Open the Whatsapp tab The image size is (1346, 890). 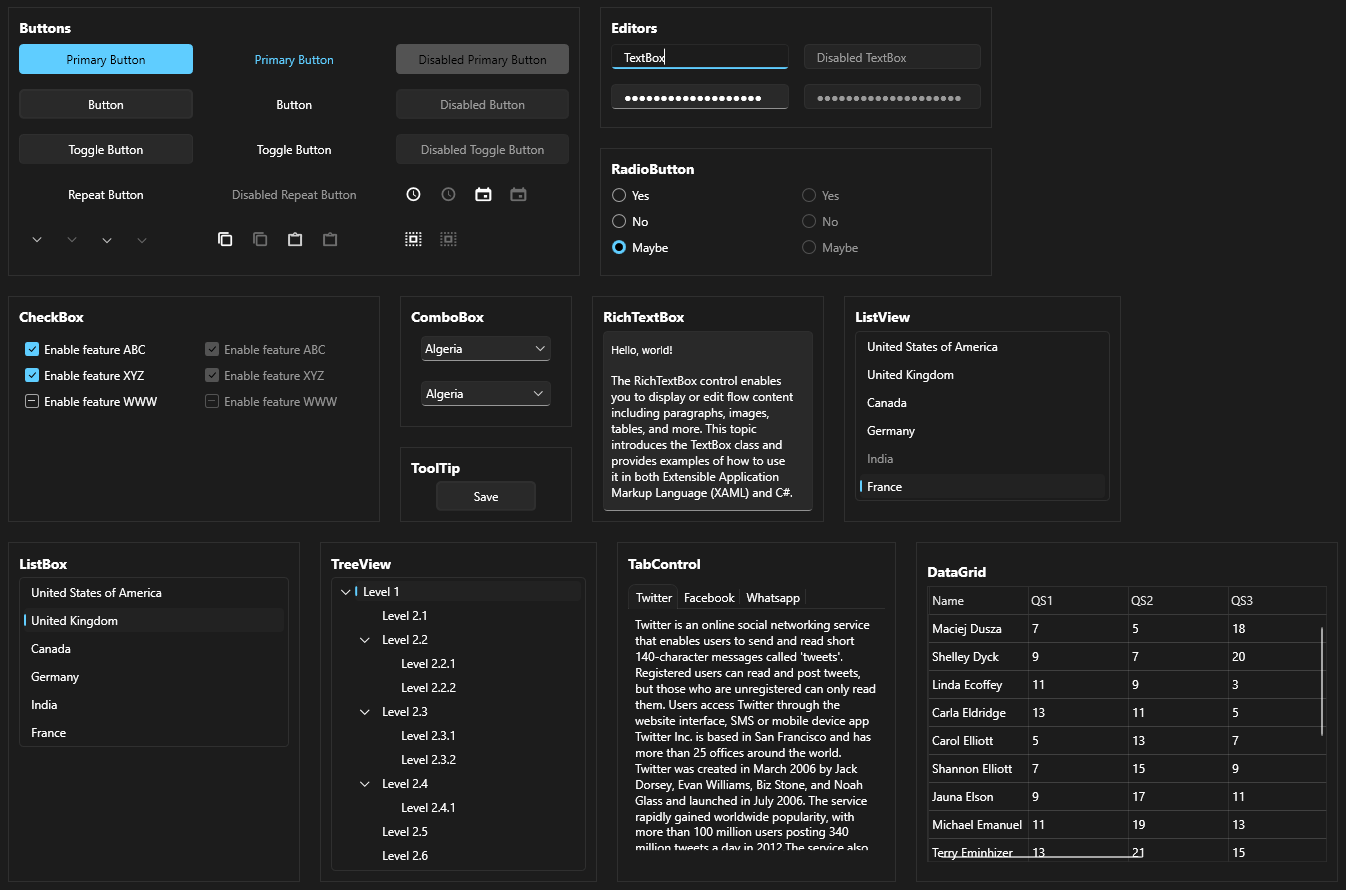click(773, 598)
